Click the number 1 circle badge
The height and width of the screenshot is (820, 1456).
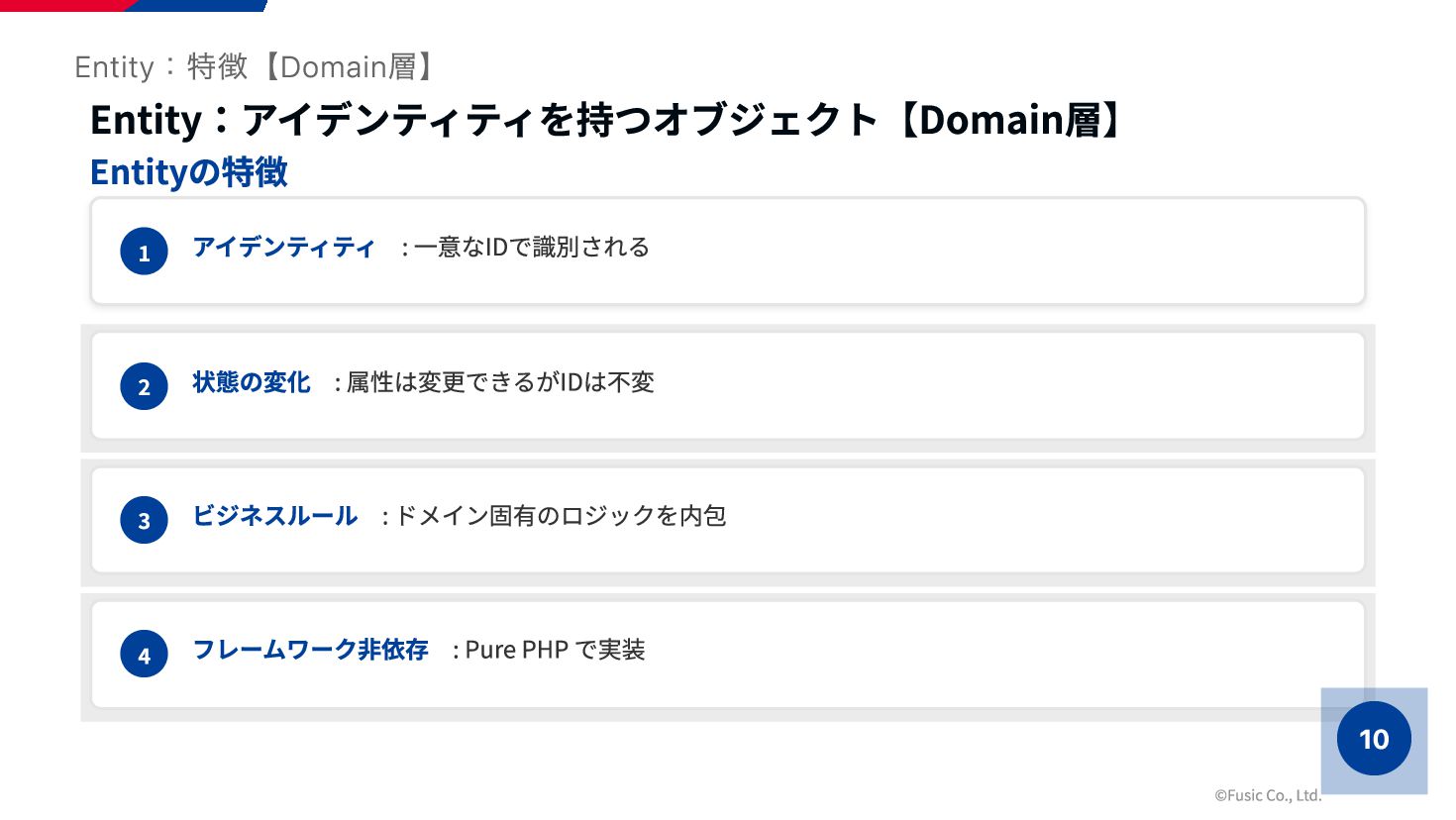(144, 252)
